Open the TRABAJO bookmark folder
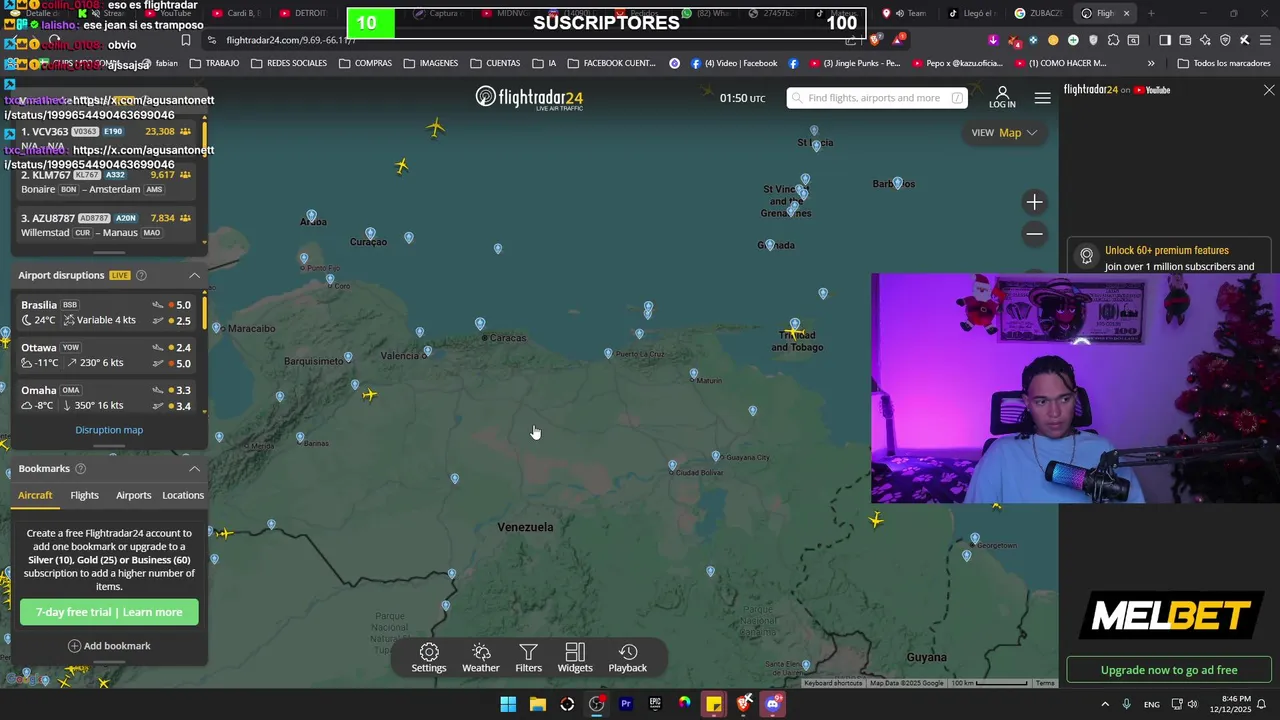The height and width of the screenshot is (720, 1280). coord(214,63)
